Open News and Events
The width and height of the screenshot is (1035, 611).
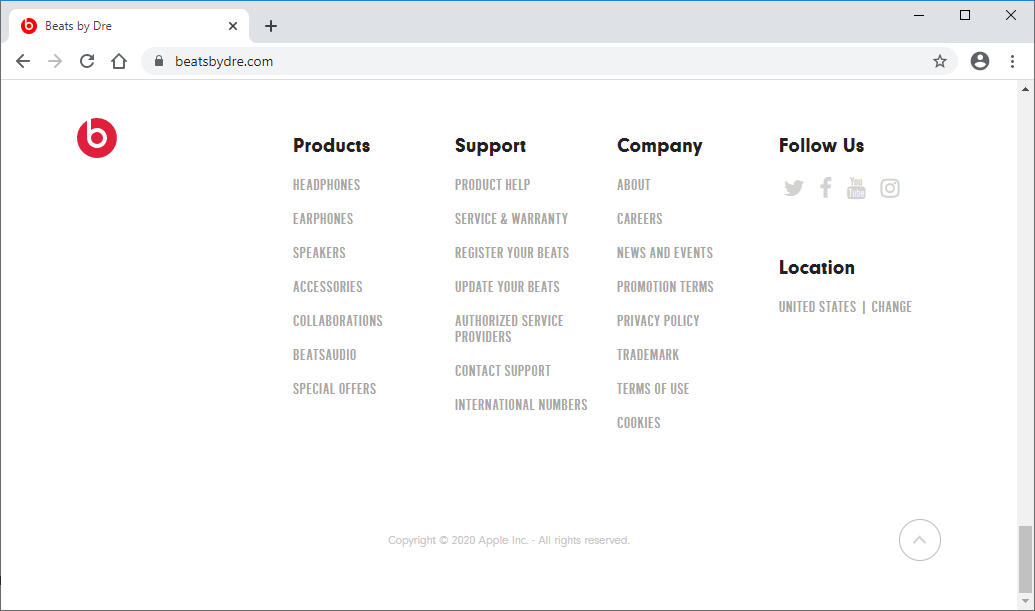(x=665, y=253)
